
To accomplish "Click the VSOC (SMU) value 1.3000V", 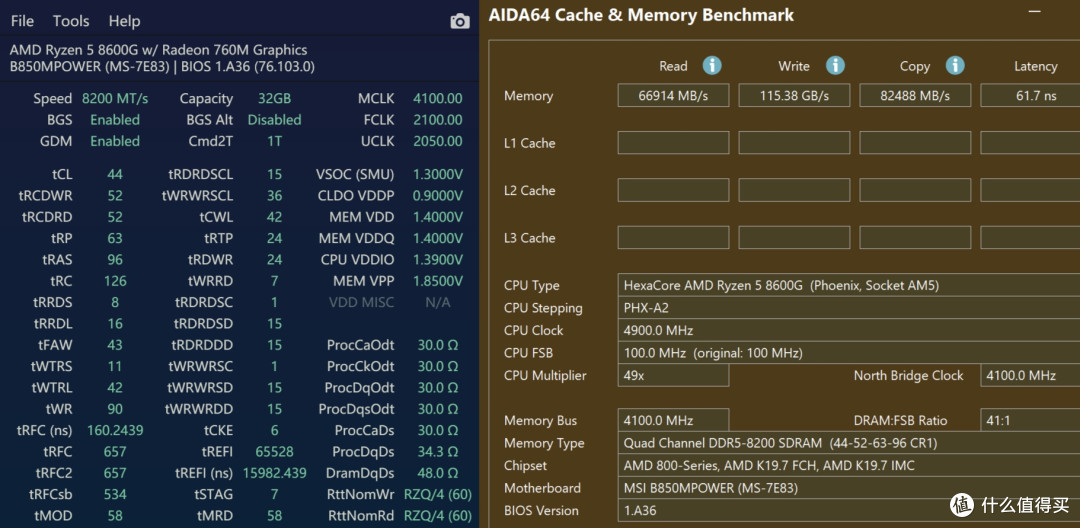I will [438, 174].
